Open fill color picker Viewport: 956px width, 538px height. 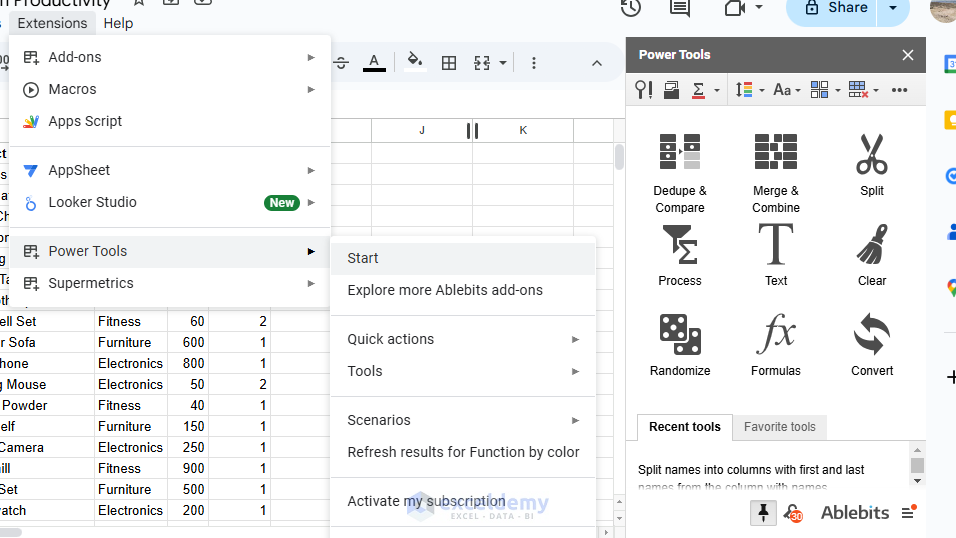tap(415, 62)
